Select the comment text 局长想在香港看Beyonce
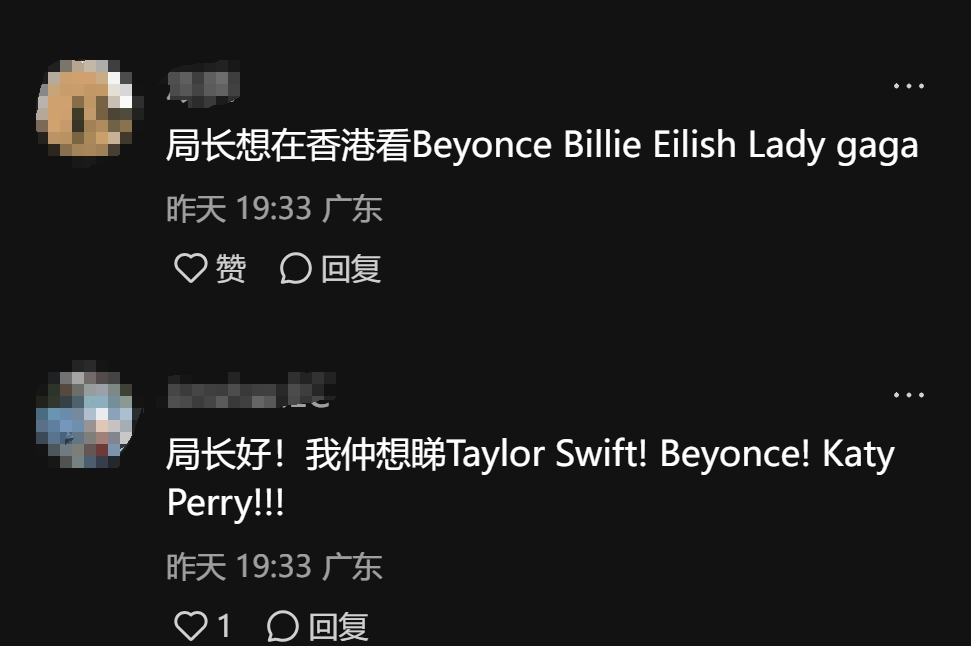971x646 pixels. (x=359, y=145)
